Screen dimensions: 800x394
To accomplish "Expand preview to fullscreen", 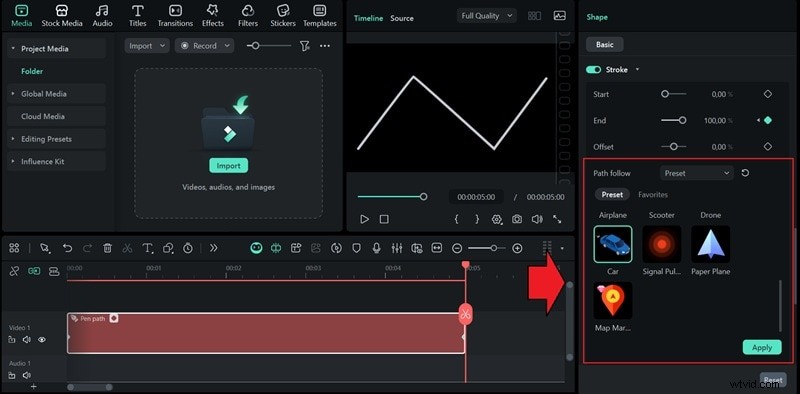I will [557, 219].
